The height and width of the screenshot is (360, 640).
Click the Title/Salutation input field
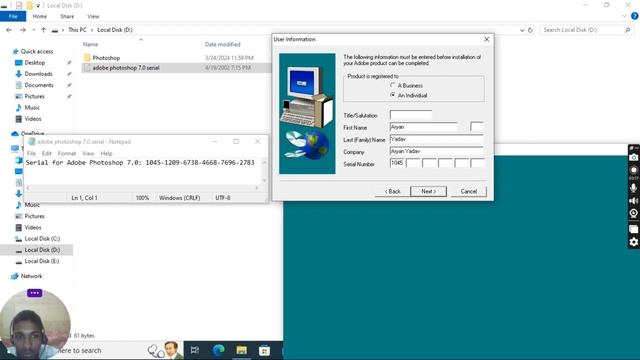click(411, 115)
